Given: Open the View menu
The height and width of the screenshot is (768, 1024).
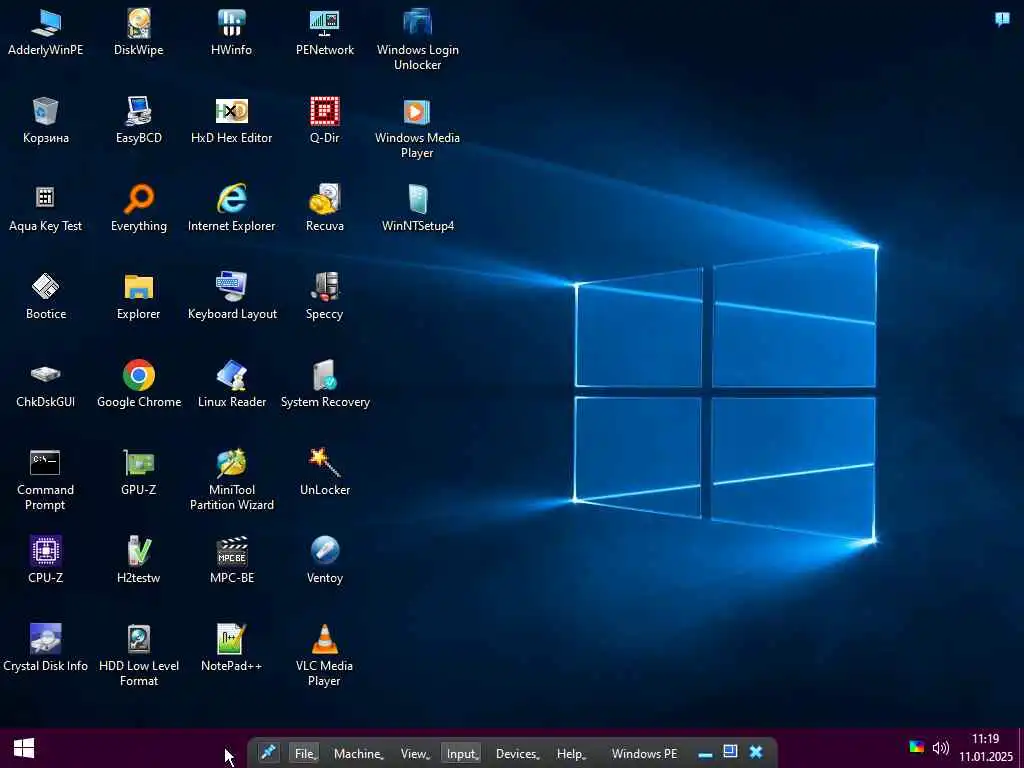Looking at the screenshot, I should 415,753.
